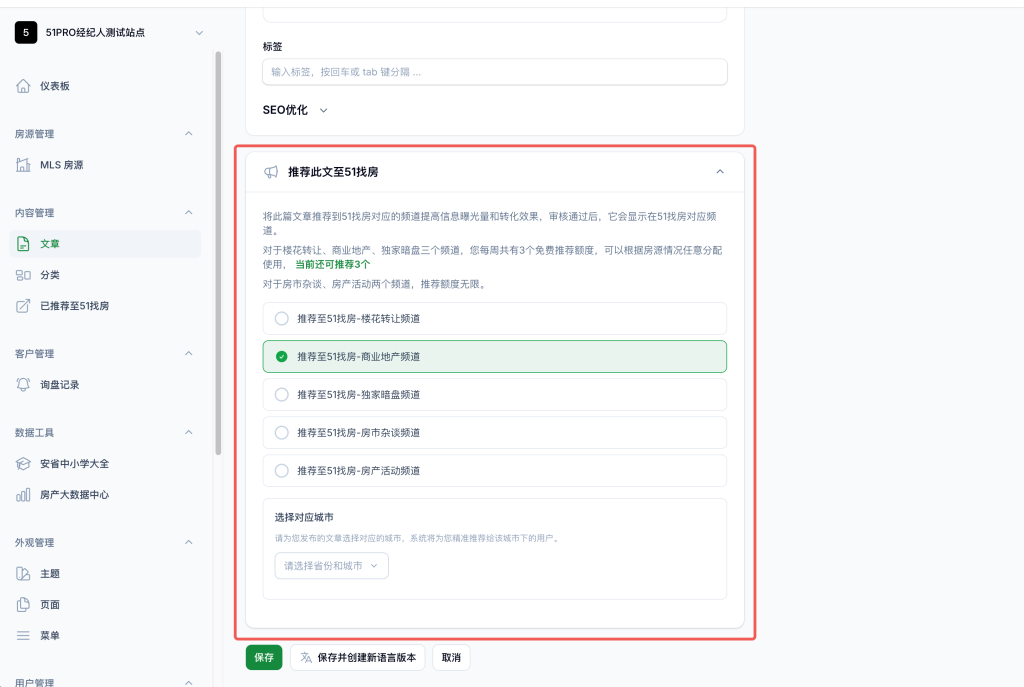Click the 主题 theme icon
The width and height of the screenshot is (1024, 687).
(23, 573)
